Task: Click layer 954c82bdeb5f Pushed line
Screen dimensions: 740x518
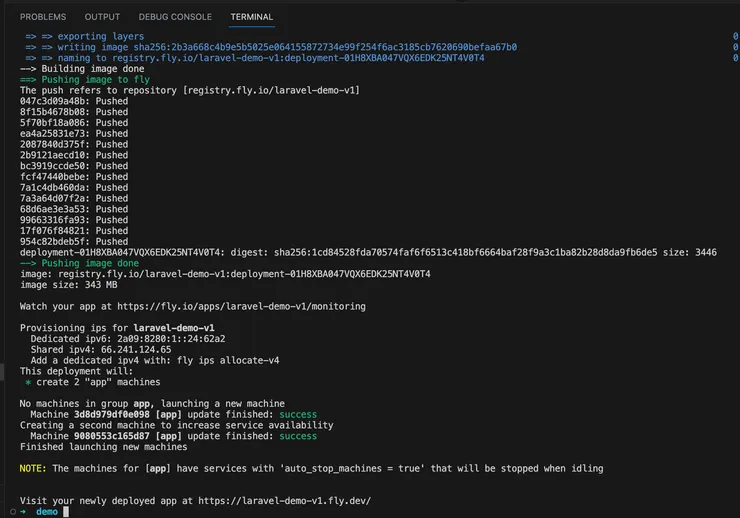Action: [x=74, y=242]
